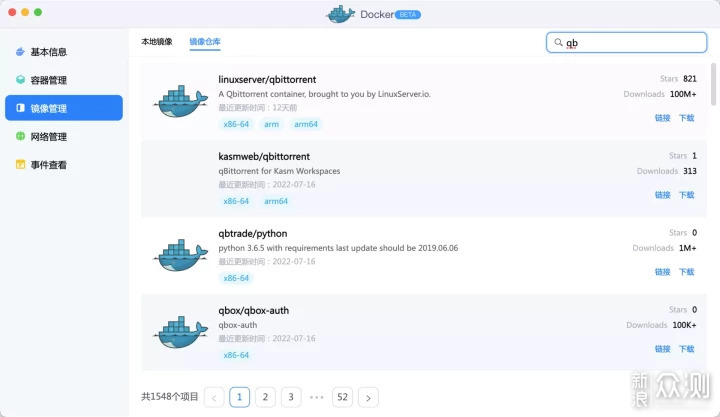Click the Downloads 313 value
This screenshot has width=720, height=417.
click(x=690, y=171)
